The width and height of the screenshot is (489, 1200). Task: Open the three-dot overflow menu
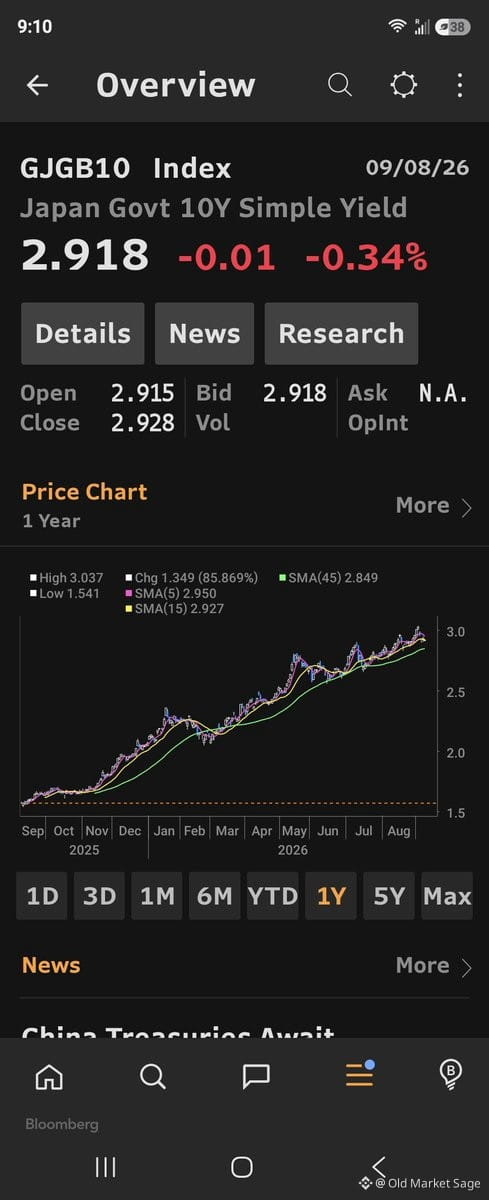pos(460,85)
